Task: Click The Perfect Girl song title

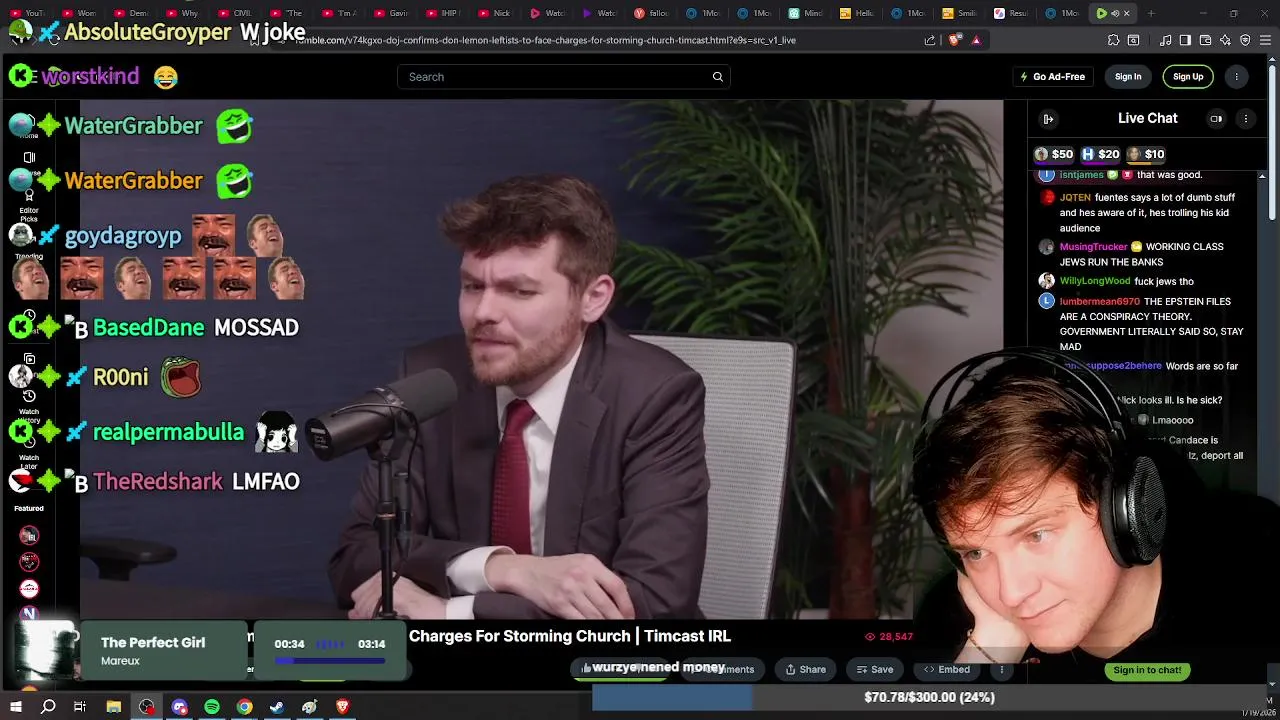Action: click(x=153, y=643)
